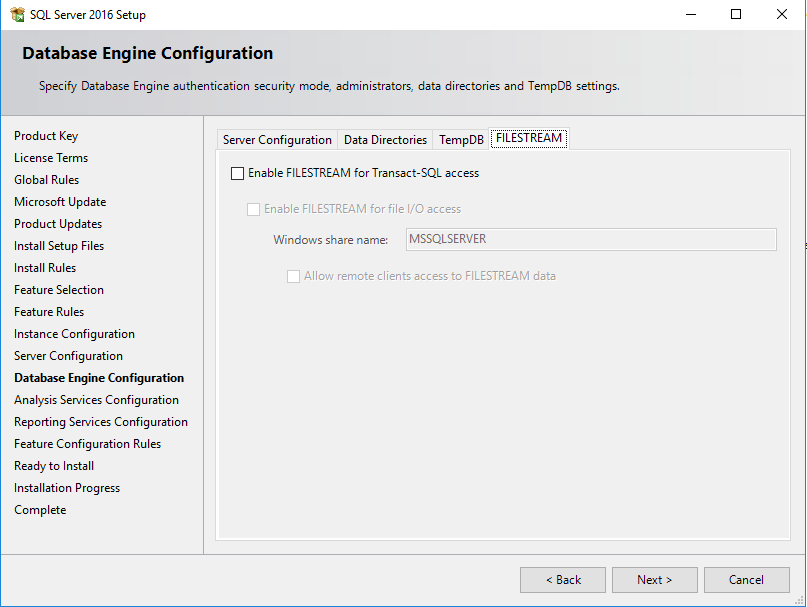The image size is (807, 607).
Task: Click the Windows share name label
Action: tap(330, 240)
